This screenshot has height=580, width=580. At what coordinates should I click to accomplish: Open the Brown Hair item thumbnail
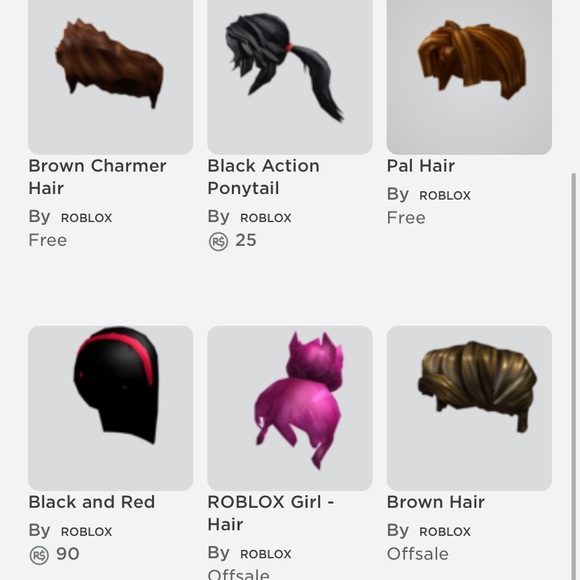pos(469,408)
